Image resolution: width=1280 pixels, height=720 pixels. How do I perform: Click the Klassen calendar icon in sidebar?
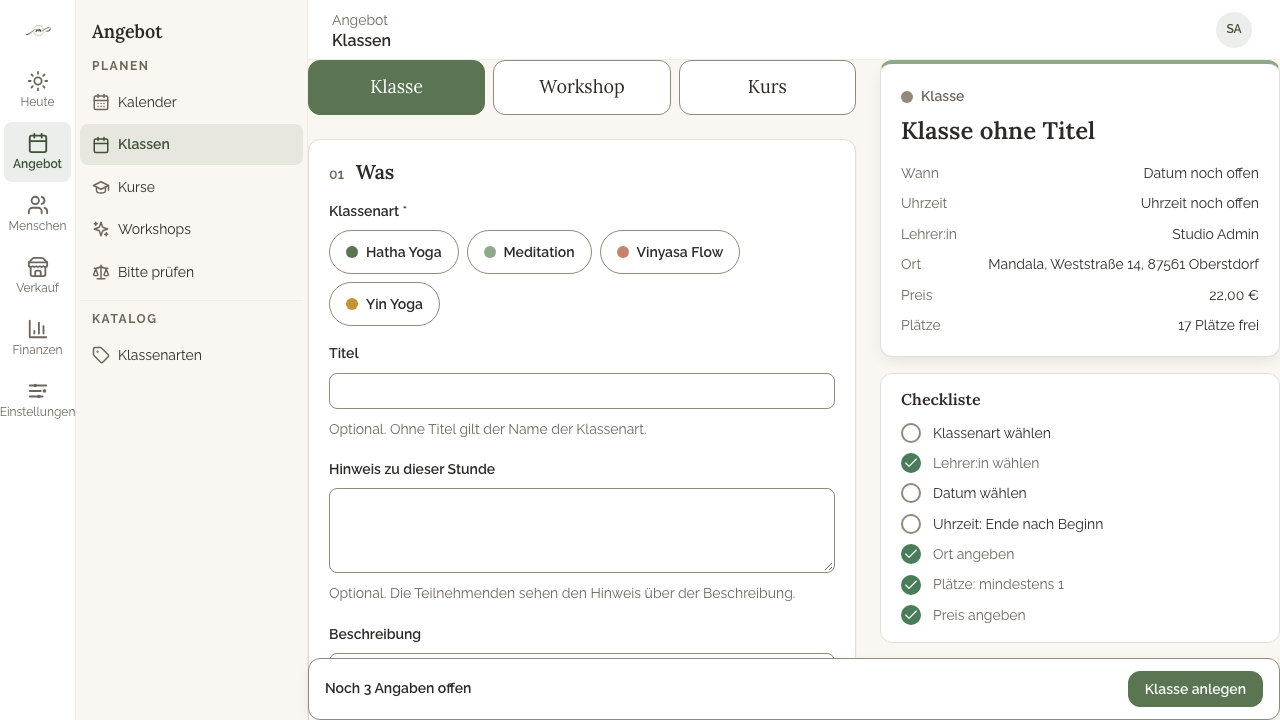tap(101, 144)
